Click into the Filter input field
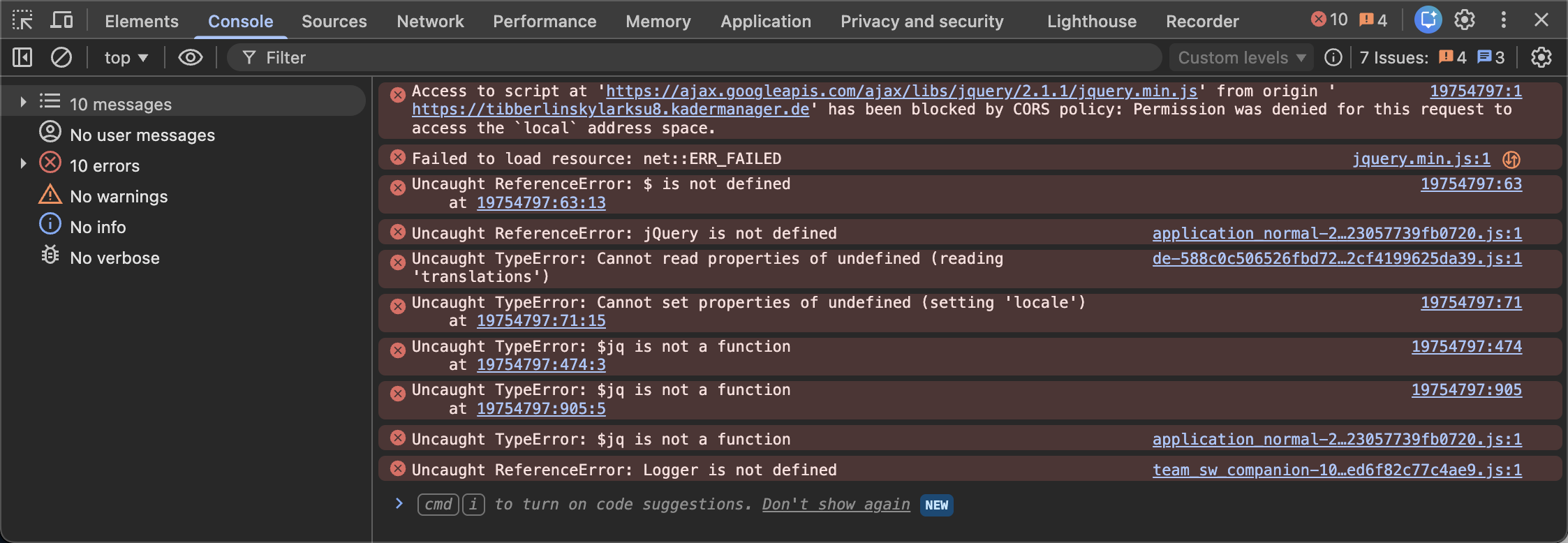 698,57
